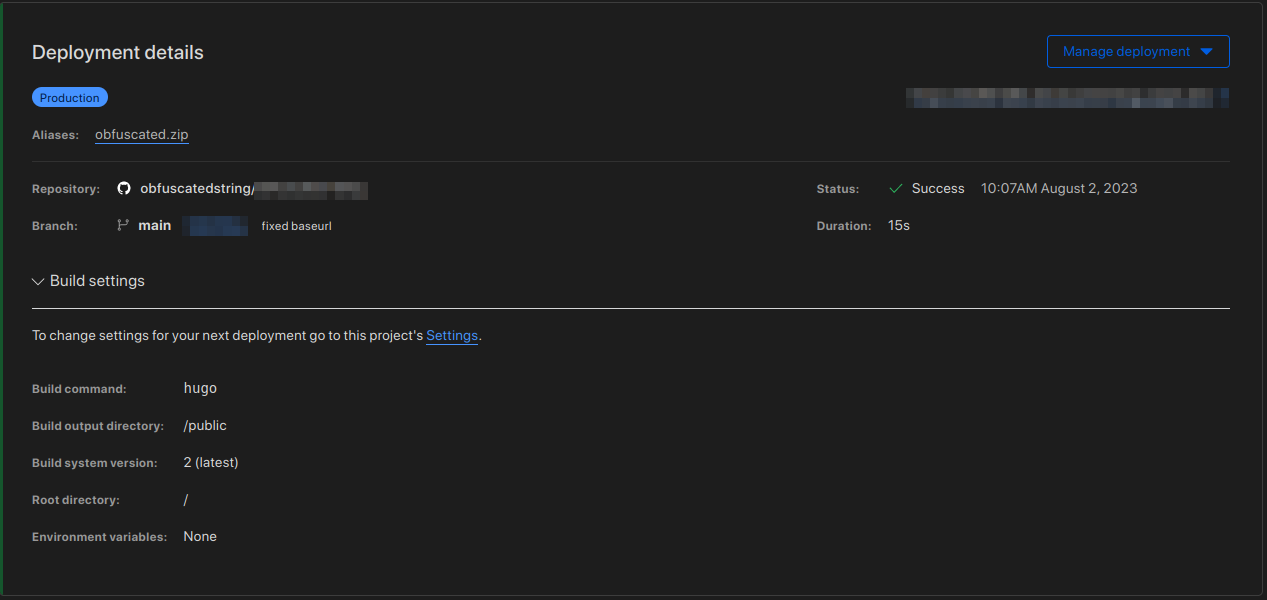Select the build command value hugo
The width and height of the screenshot is (1267, 600).
[x=200, y=388]
